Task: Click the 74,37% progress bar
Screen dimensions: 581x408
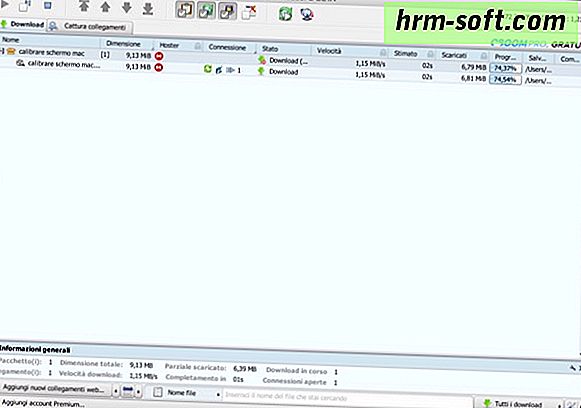Action: pos(505,69)
